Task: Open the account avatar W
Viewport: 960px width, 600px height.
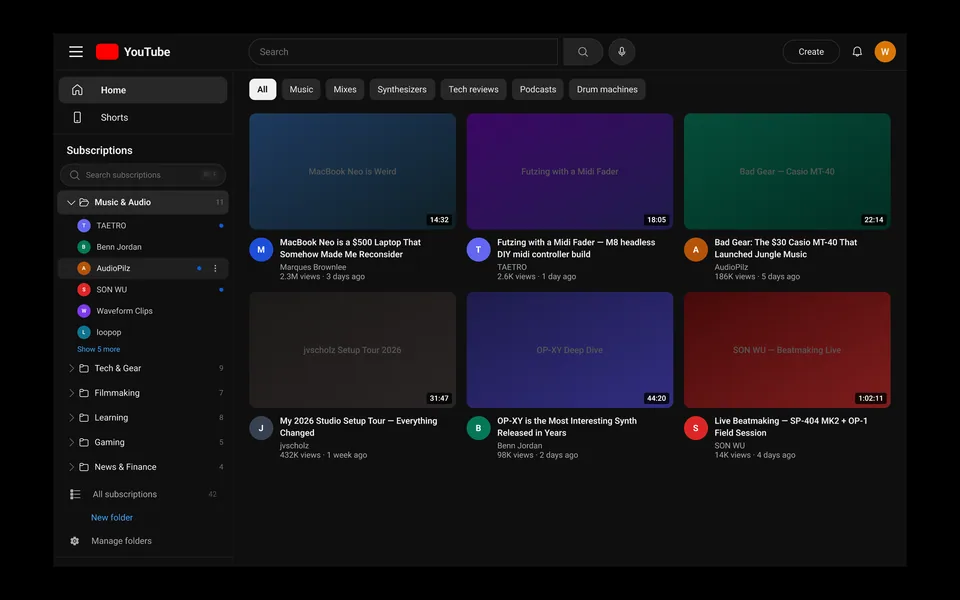Action: pos(885,52)
